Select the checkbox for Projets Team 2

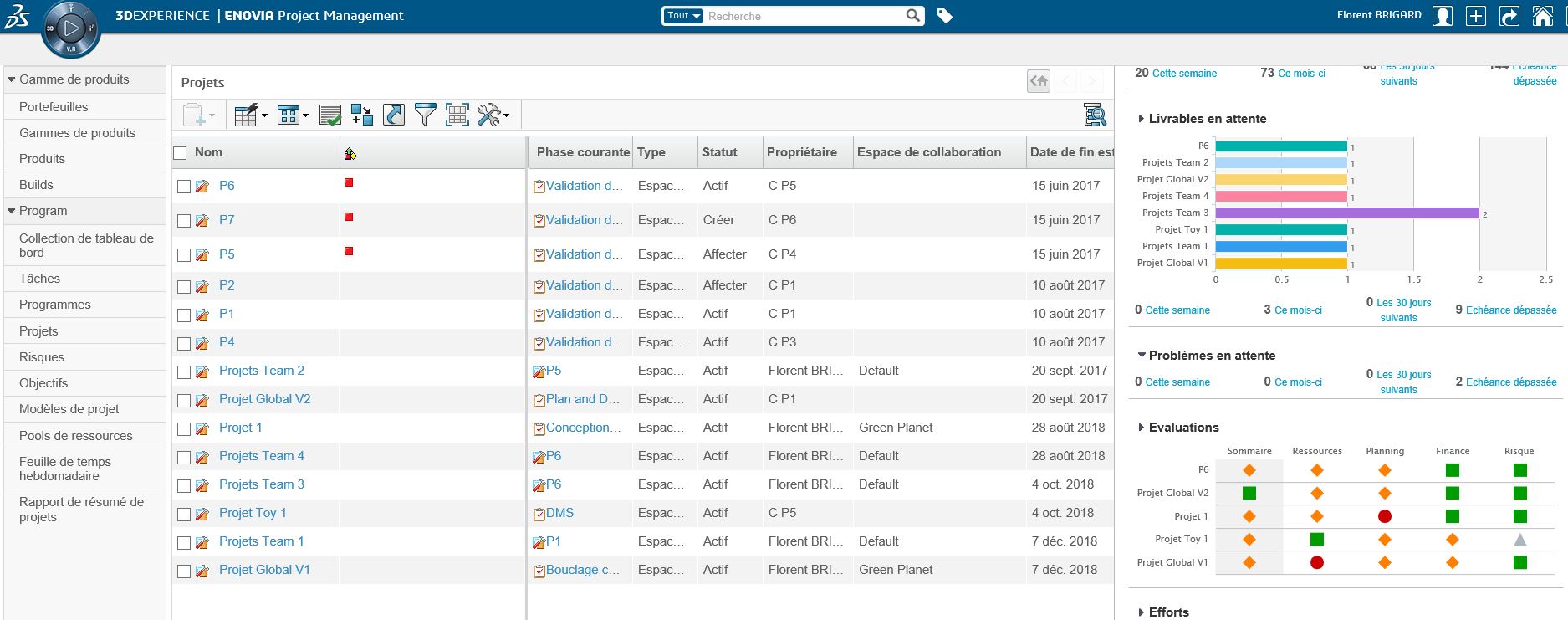tap(184, 371)
